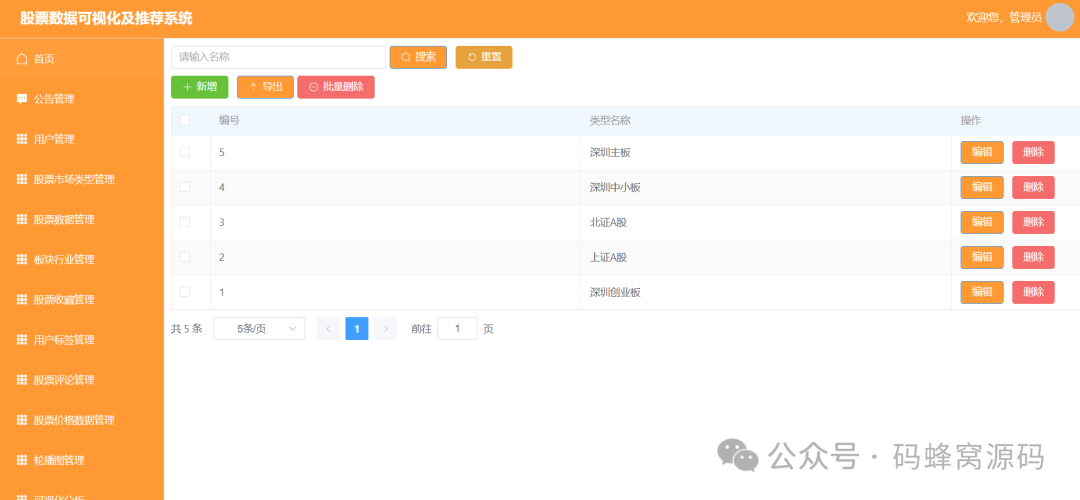Click 编辑 for 北证A股
This screenshot has width=1080, height=500.
(x=982, y=222)
